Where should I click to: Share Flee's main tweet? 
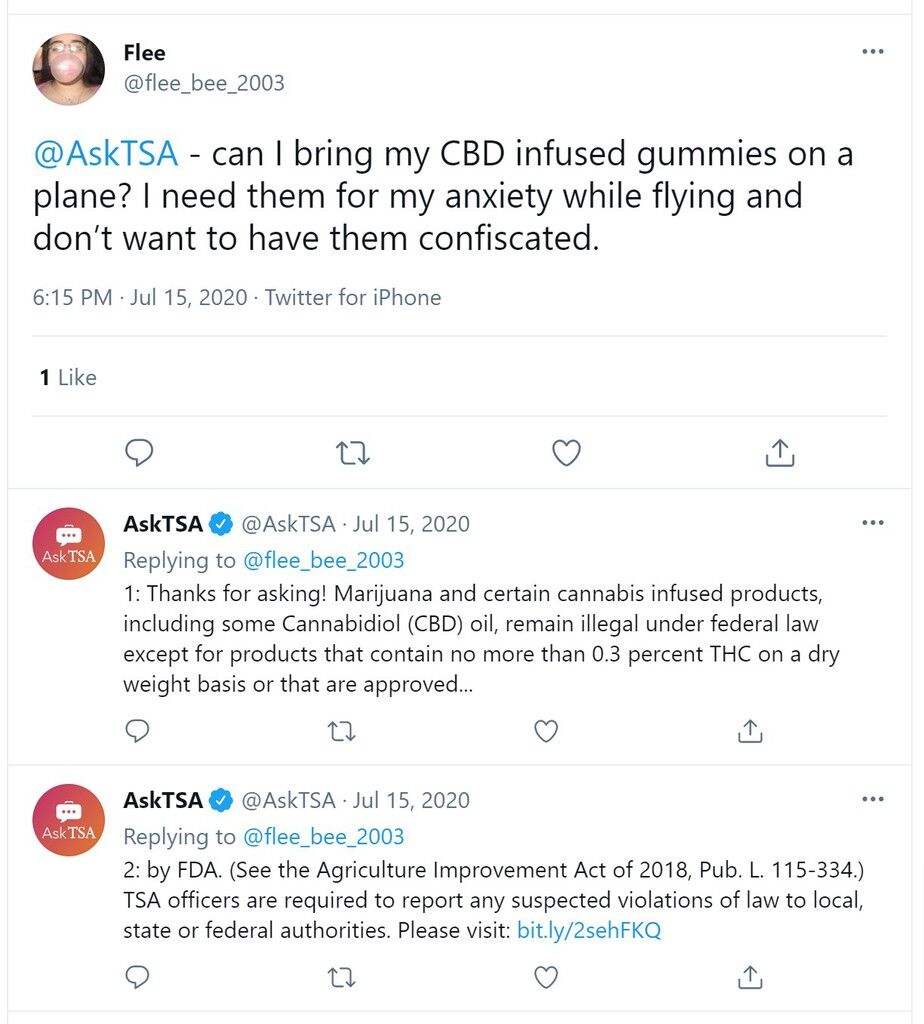tap(780, 453)
